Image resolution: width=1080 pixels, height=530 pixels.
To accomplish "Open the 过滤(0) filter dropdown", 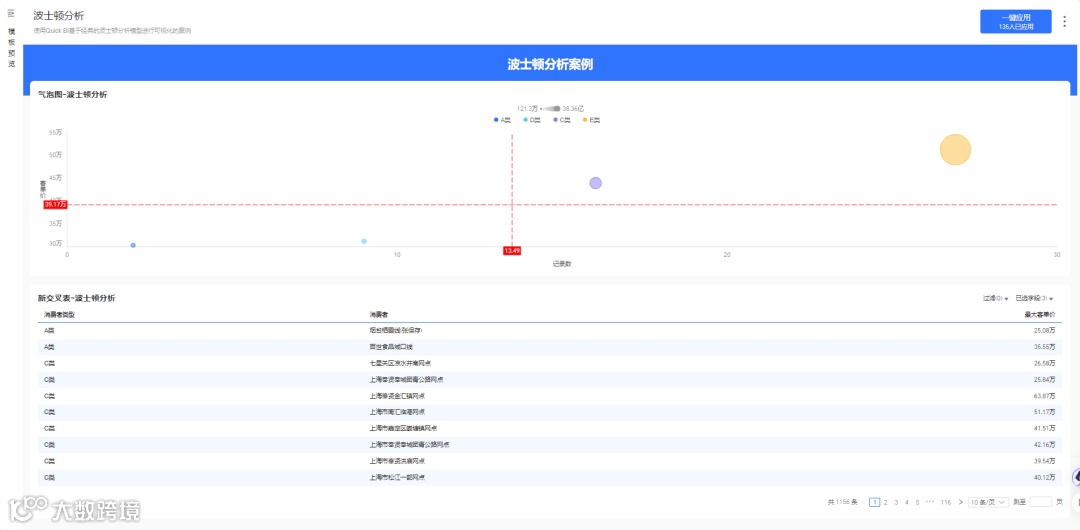I will pyautogui.click(x=995, y=298).
